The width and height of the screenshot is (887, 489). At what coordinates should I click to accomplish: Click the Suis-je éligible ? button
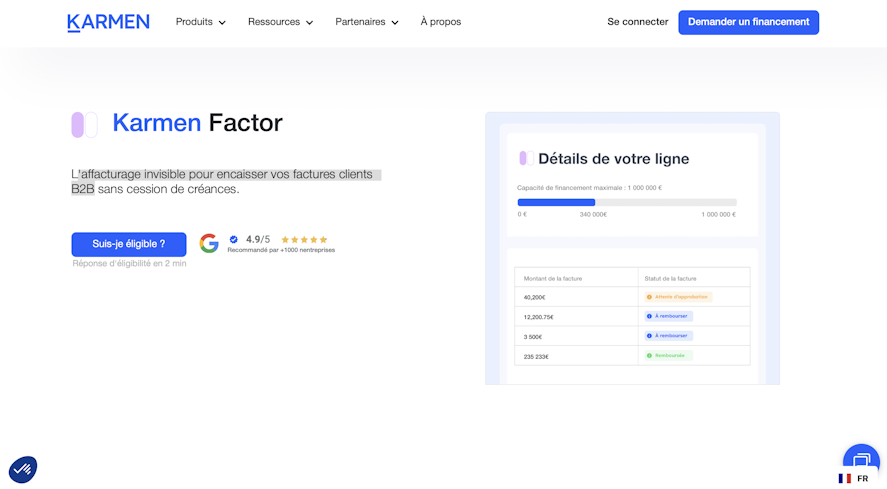[129, 244]
